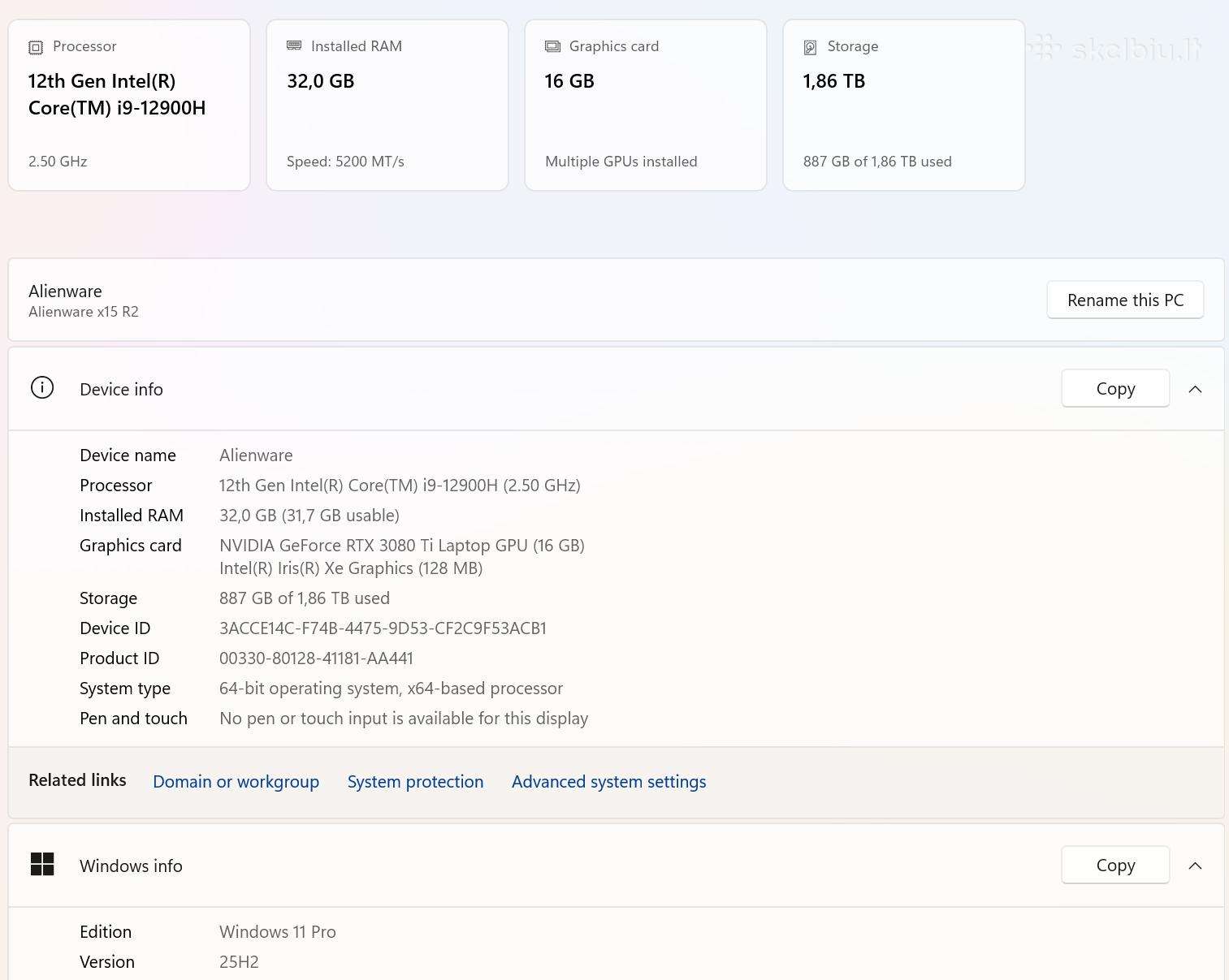The image size is (1229, 980).
Task: Open the Processor summary card
Action: (129, 106)
